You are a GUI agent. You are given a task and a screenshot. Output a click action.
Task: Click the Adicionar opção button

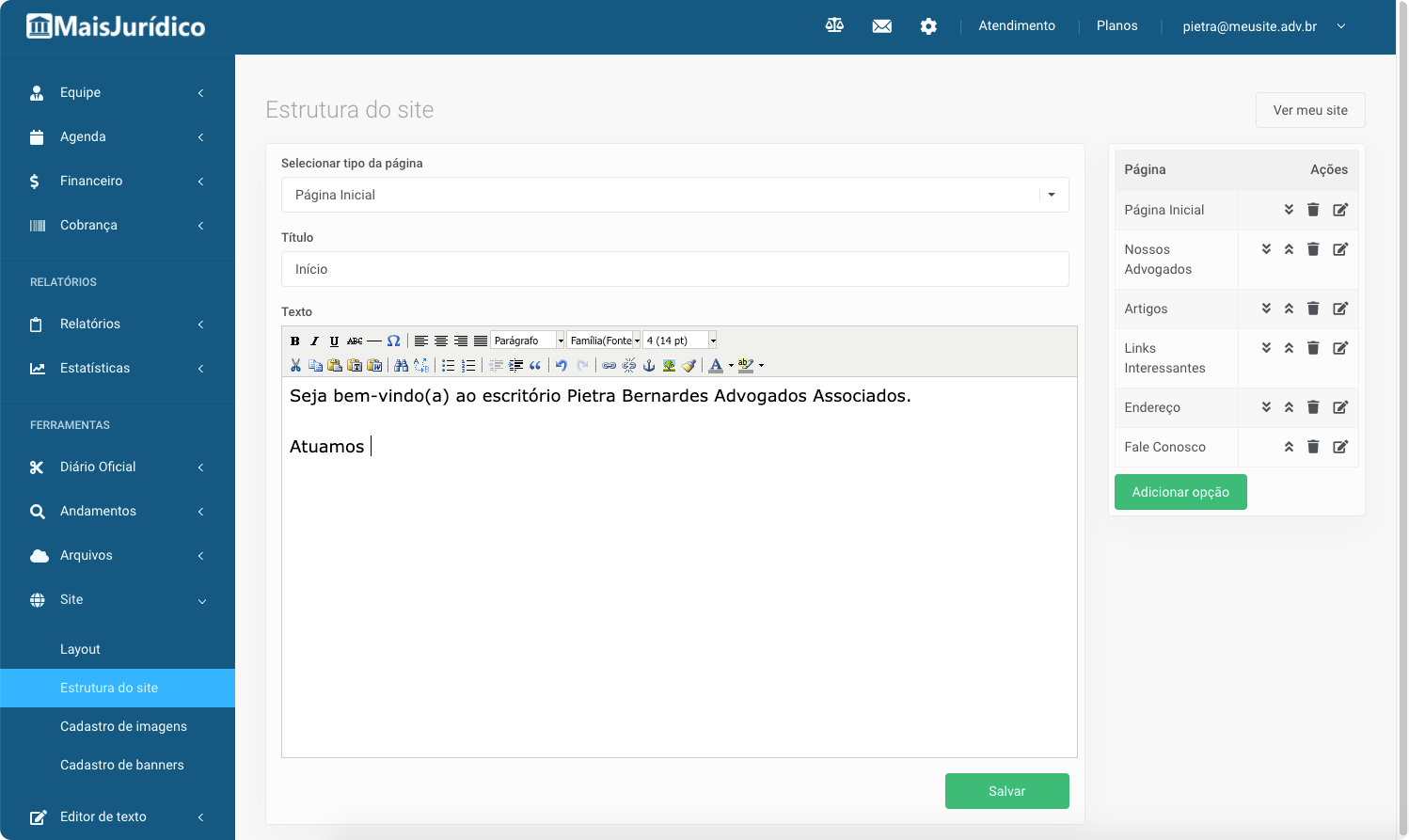pyautogui.click(x=1179, y=492)
